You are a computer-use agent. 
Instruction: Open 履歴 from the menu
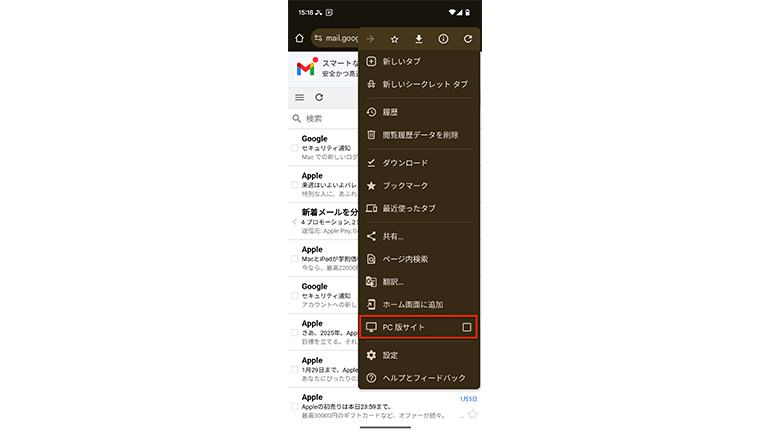point(390,112)
